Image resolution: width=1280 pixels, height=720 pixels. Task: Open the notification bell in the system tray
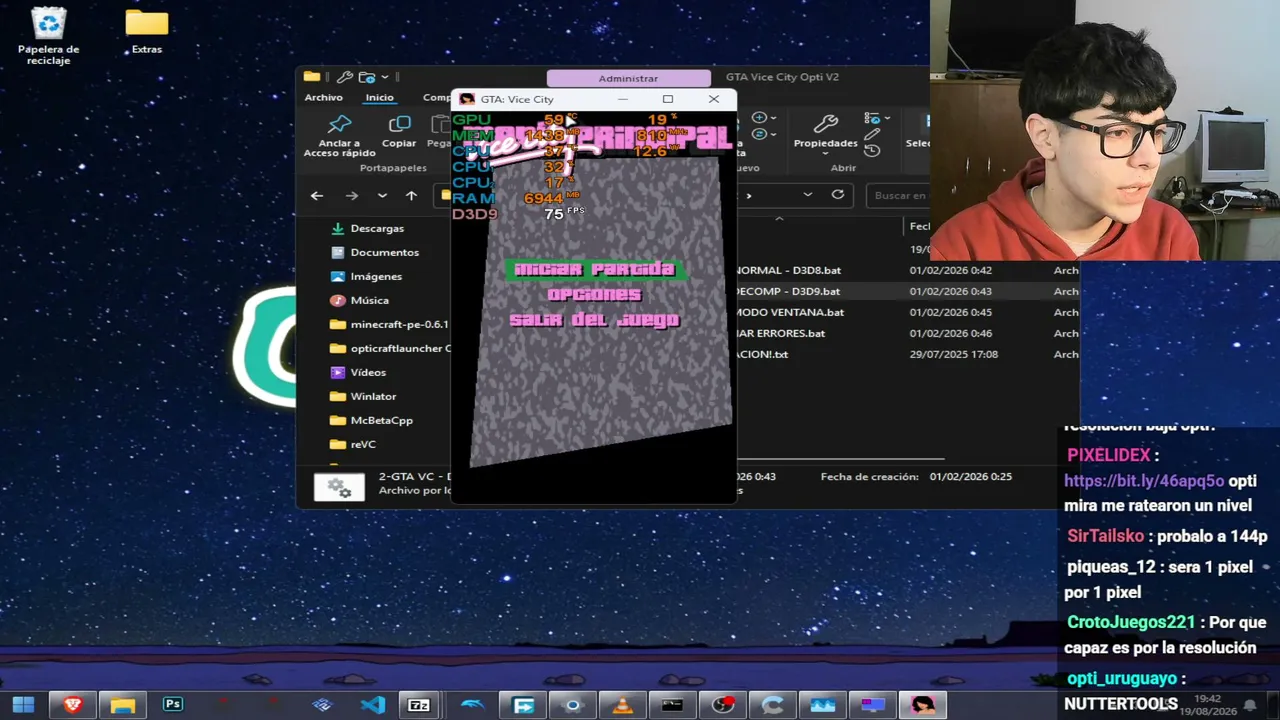tap(1249, 705)
